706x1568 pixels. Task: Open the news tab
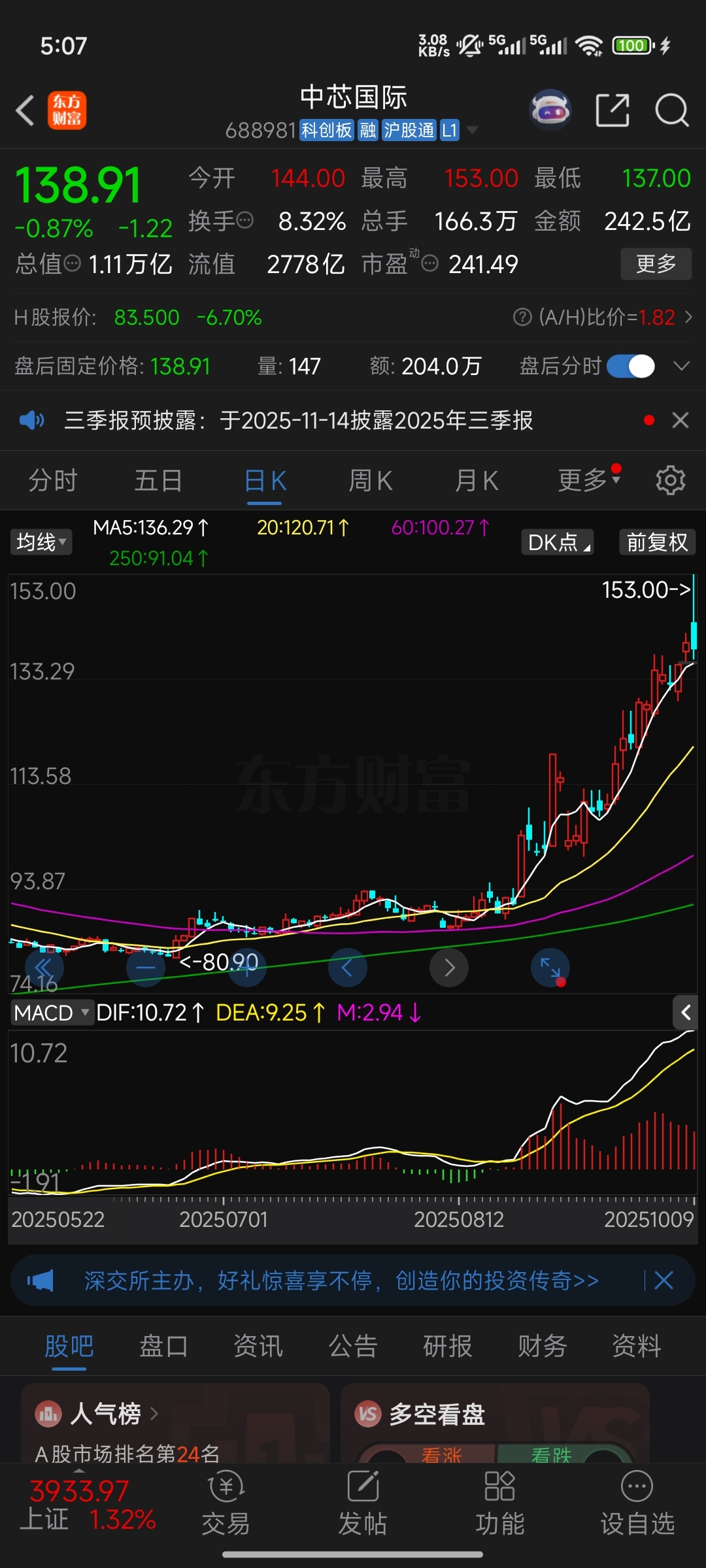[258, 1346]
